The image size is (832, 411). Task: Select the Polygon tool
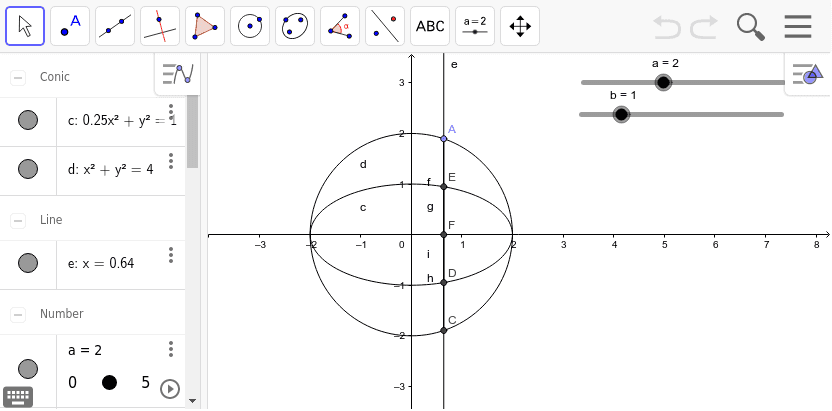[x=205, y=26]
